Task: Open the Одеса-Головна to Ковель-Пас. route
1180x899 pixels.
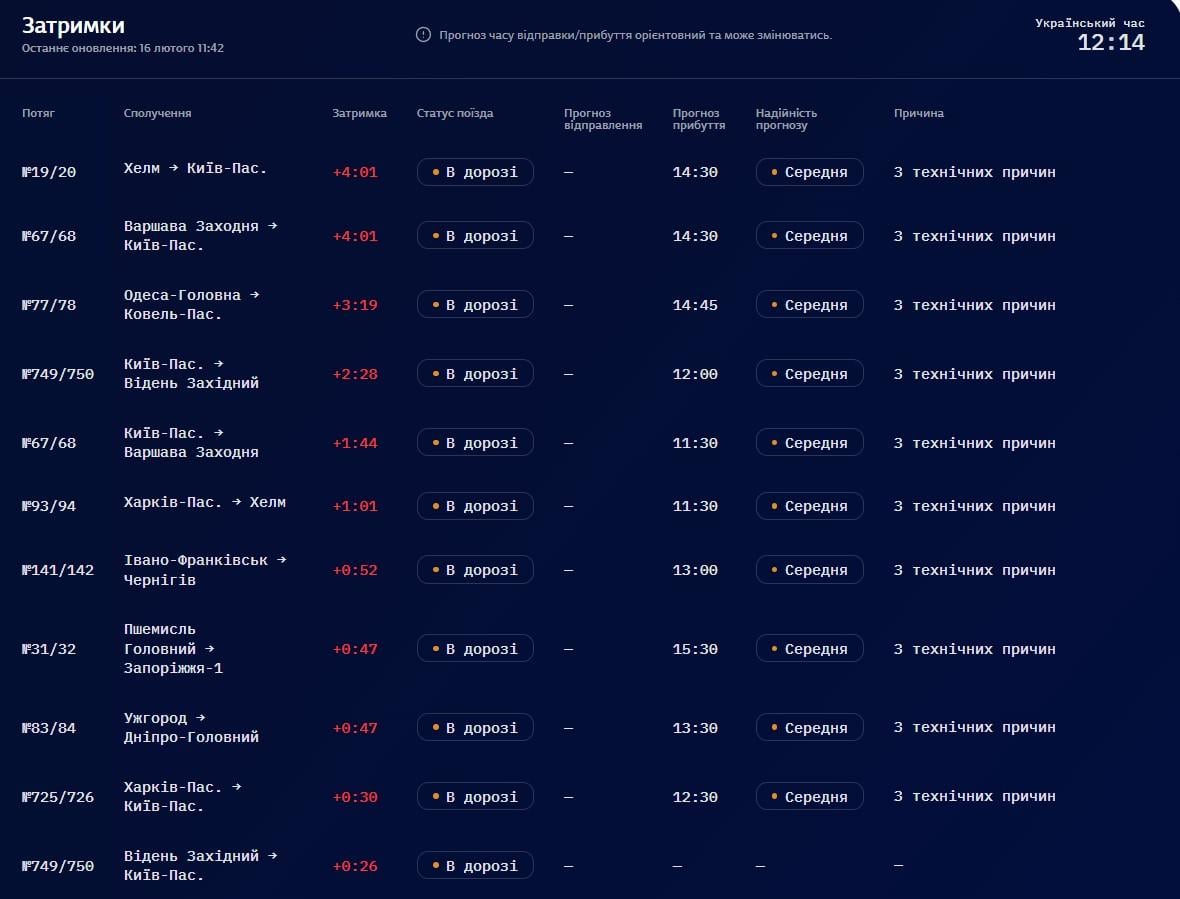Action: tap(191, 305)
